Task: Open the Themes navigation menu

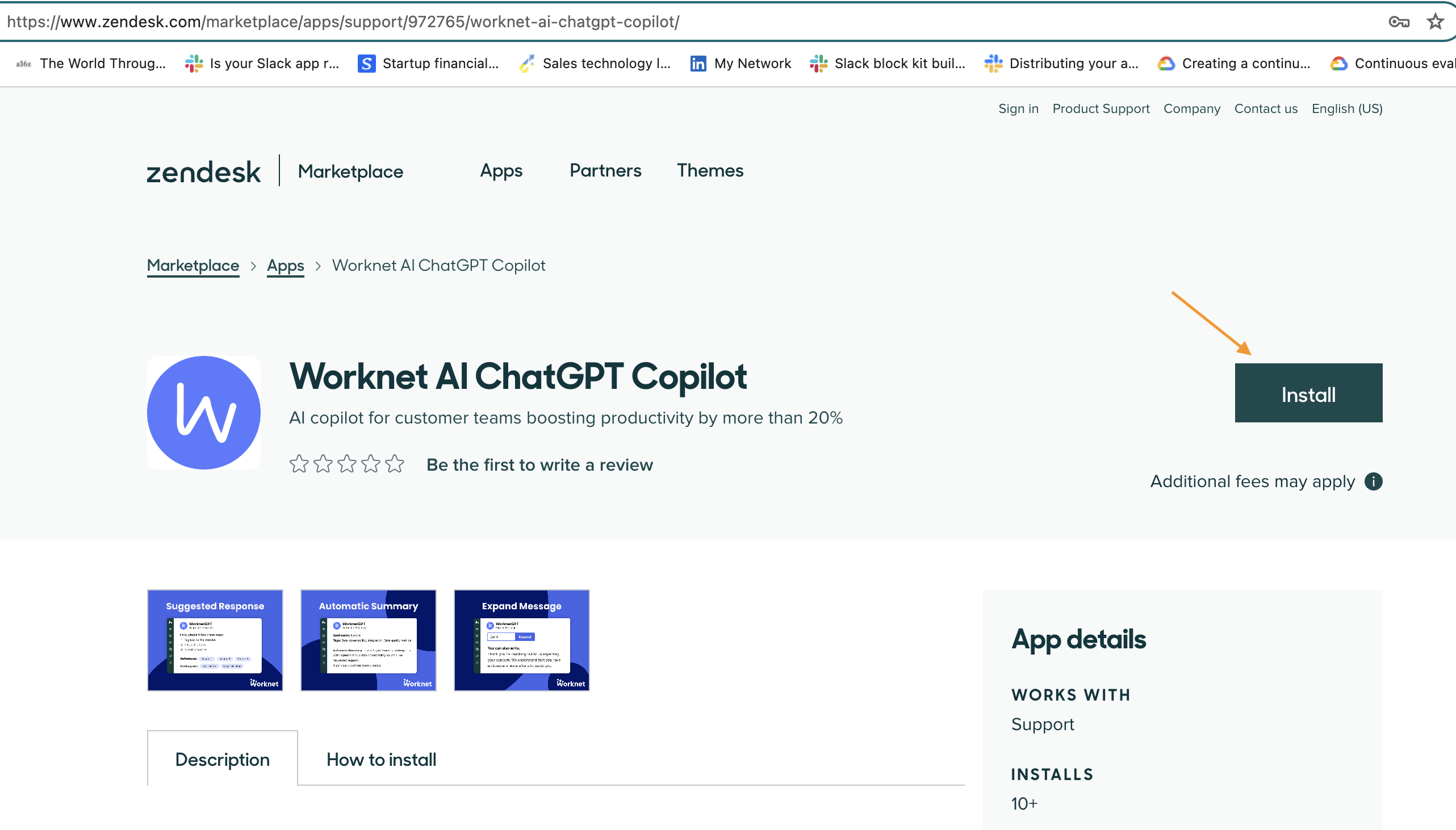Action: 710,170
